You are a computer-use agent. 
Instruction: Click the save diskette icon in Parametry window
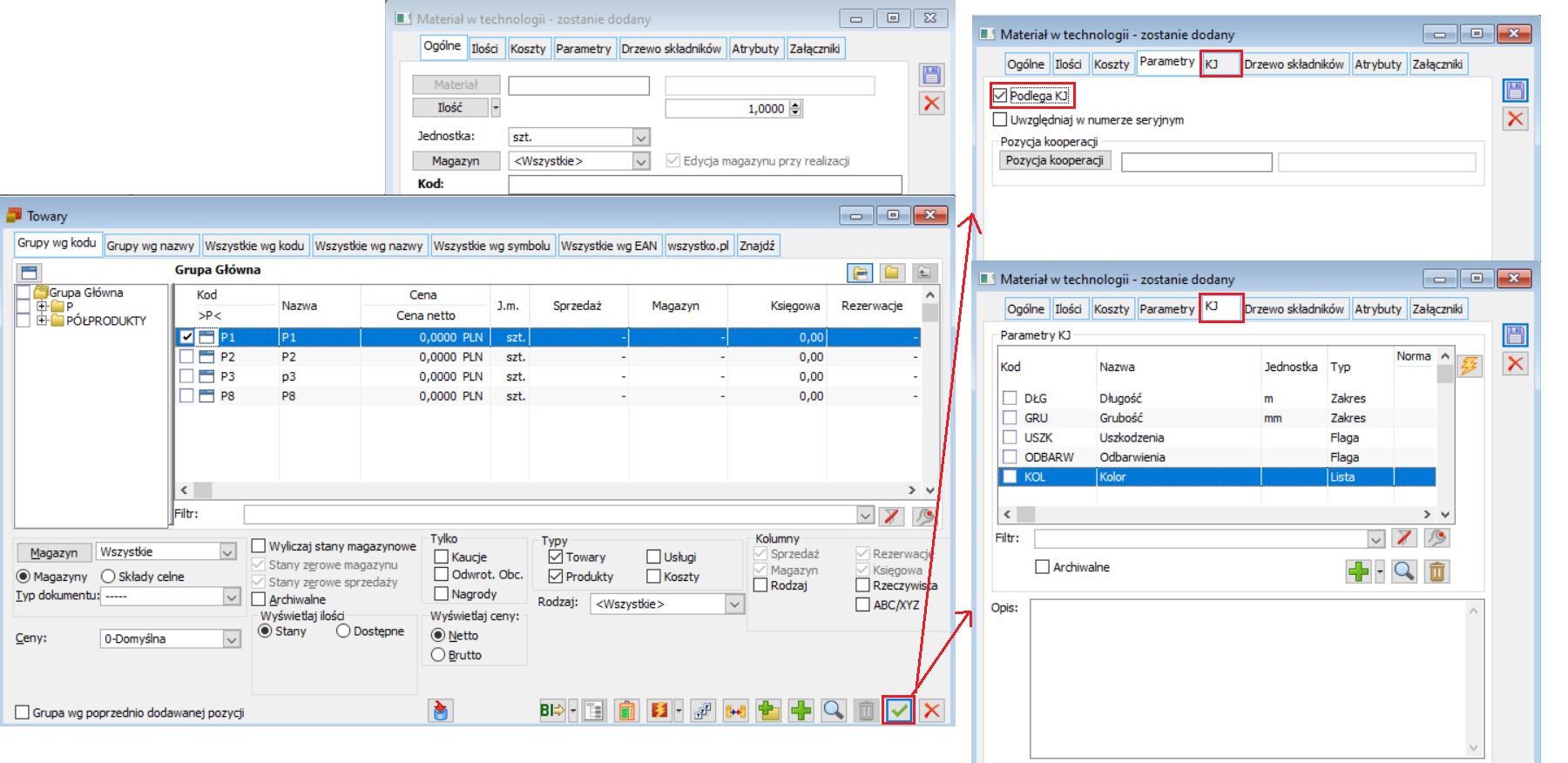(x=1516, y=90)
